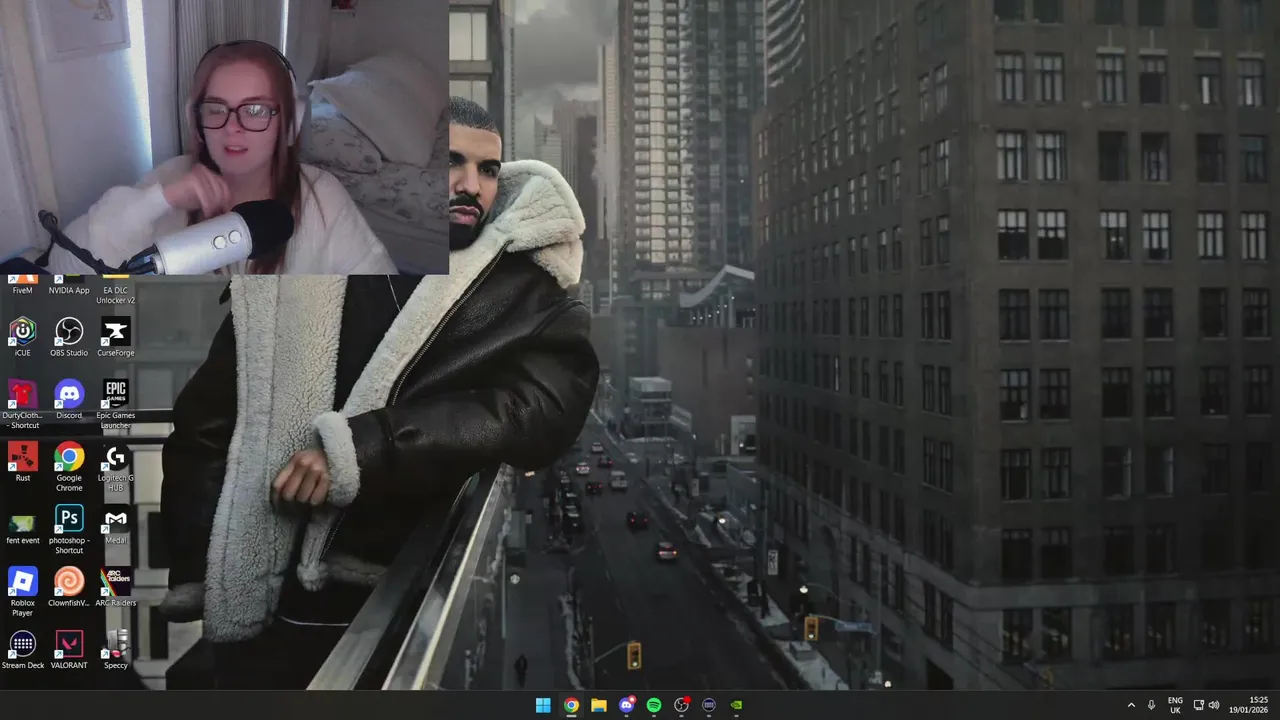Open Stream Deck taskbar icon
Screen dimensions: 1280x720
tap(709, 705)
